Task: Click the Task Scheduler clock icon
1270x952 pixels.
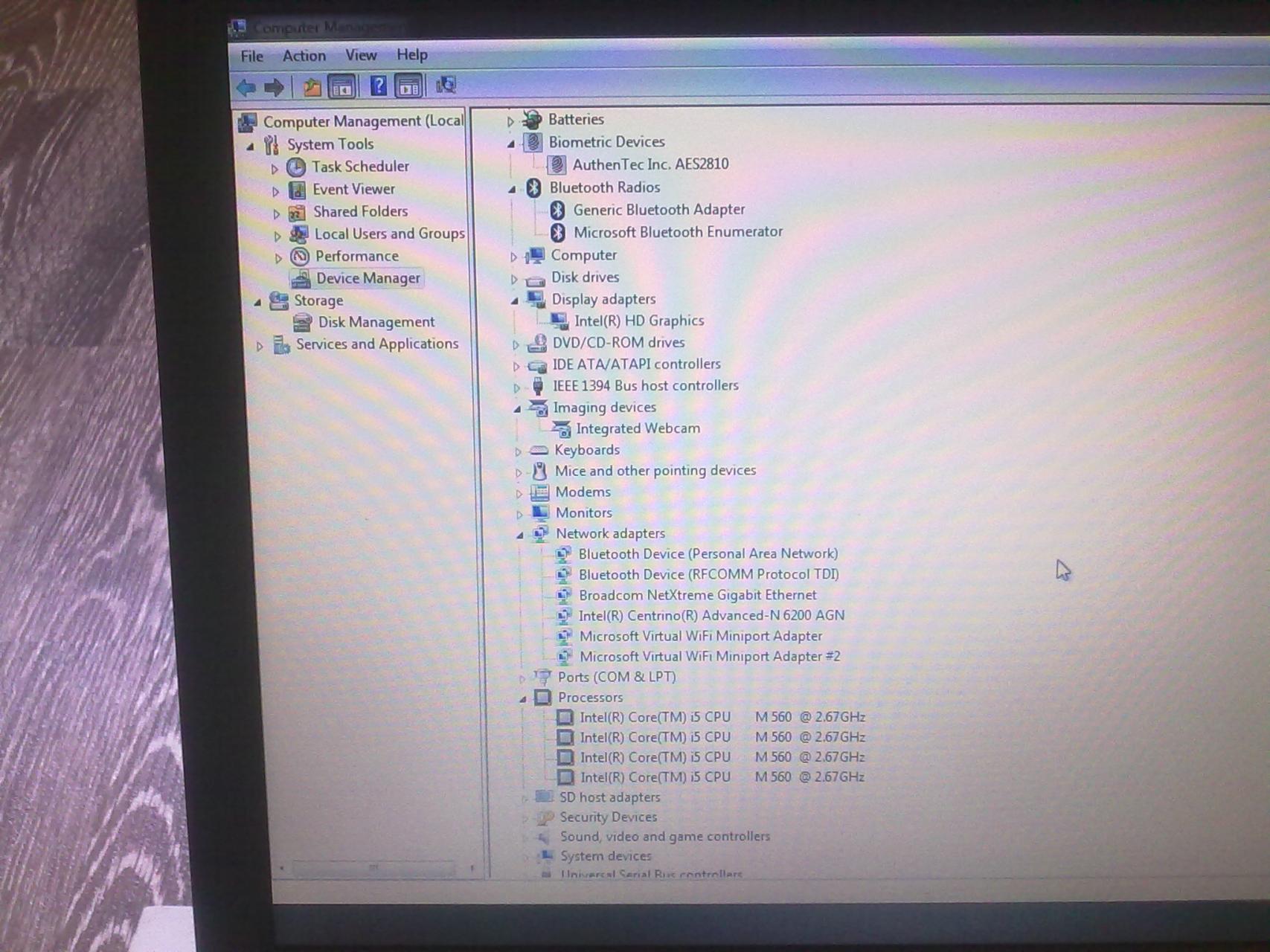Action: pos(296,167)
